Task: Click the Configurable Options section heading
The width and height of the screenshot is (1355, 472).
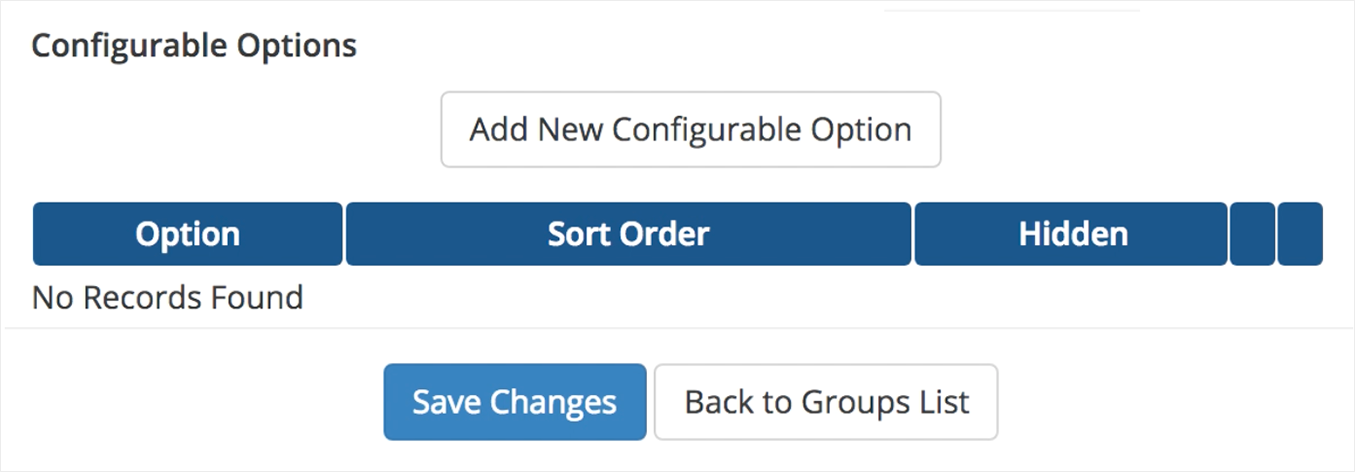Action: (x=194, y=46)
